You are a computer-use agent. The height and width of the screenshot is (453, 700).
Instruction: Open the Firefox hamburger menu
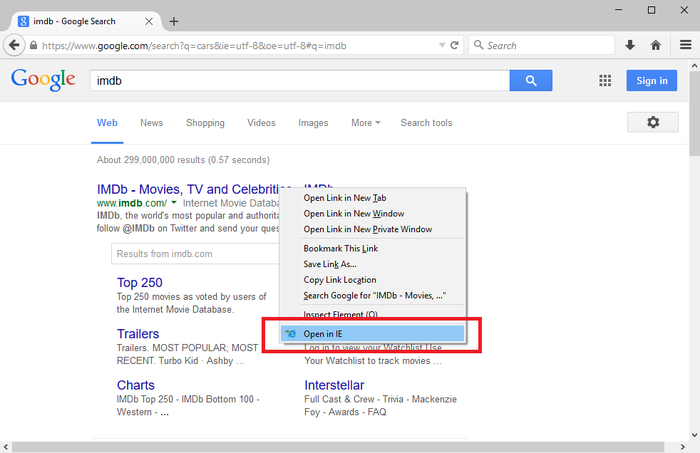point(686,45)
